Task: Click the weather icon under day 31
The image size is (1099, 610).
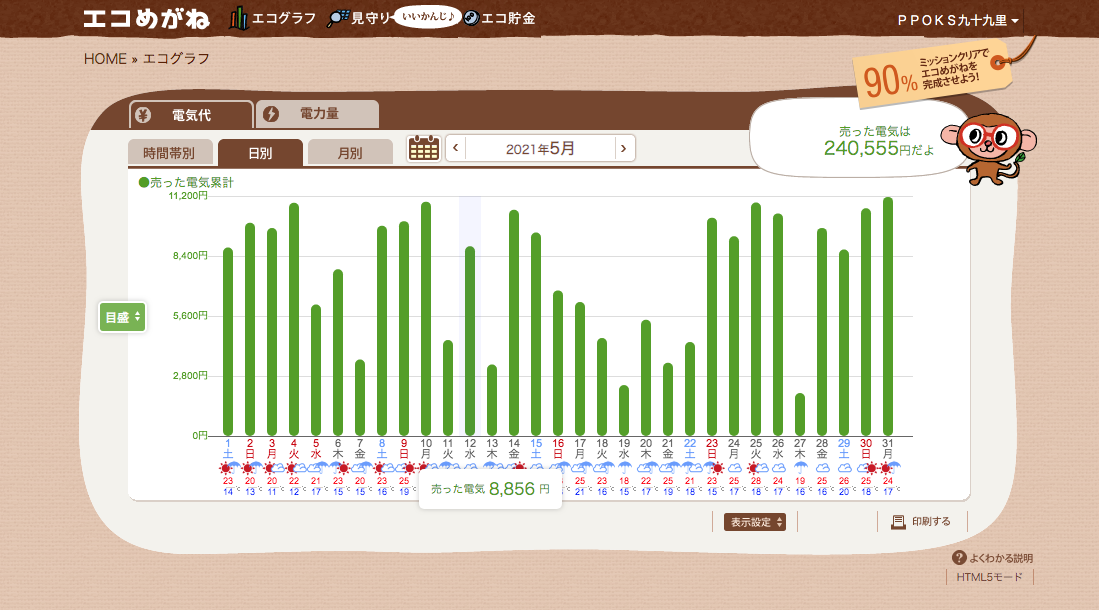Action: point(889,468)
